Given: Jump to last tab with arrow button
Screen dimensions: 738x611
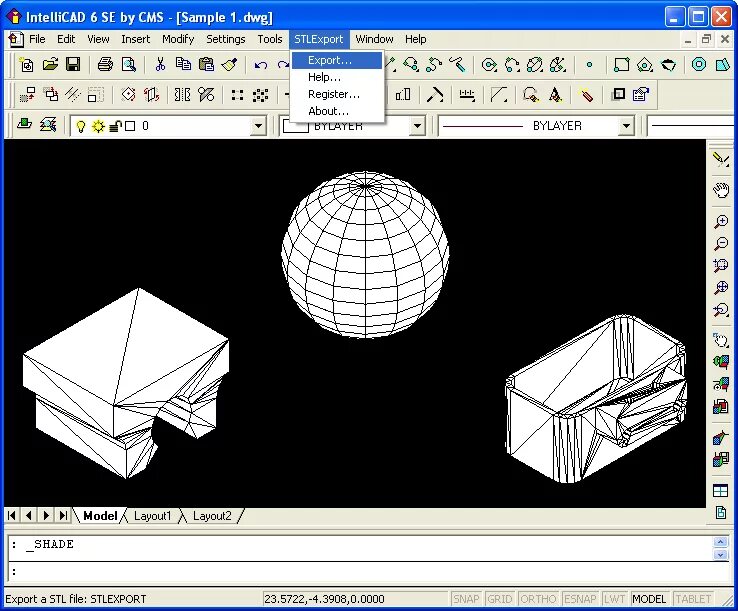Looking at the screenshot, I should pyautogui.click(x=63, y=515).
